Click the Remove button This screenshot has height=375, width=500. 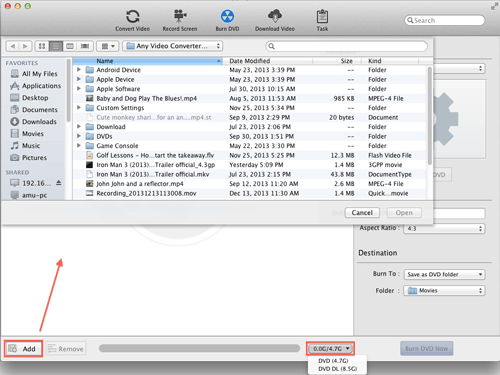click(66, 349)
